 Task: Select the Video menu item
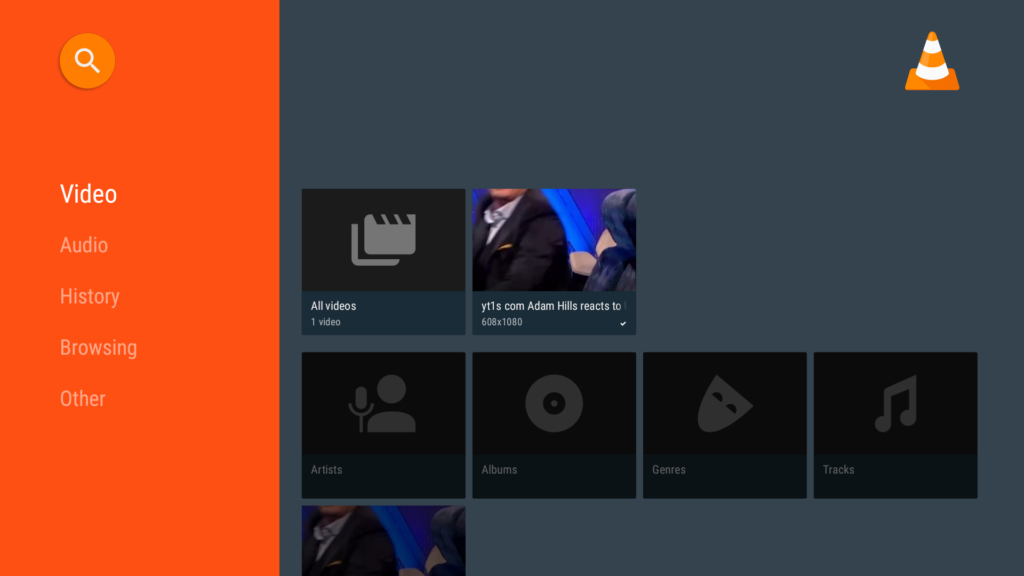pos(88,194)
